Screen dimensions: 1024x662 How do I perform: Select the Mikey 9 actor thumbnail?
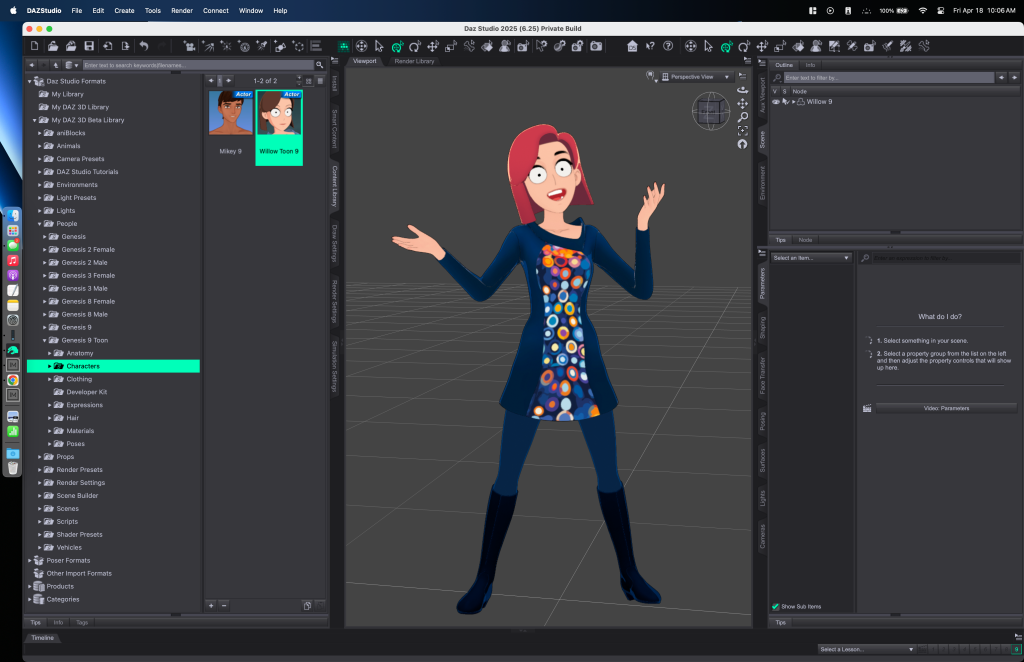coord(230,113)
